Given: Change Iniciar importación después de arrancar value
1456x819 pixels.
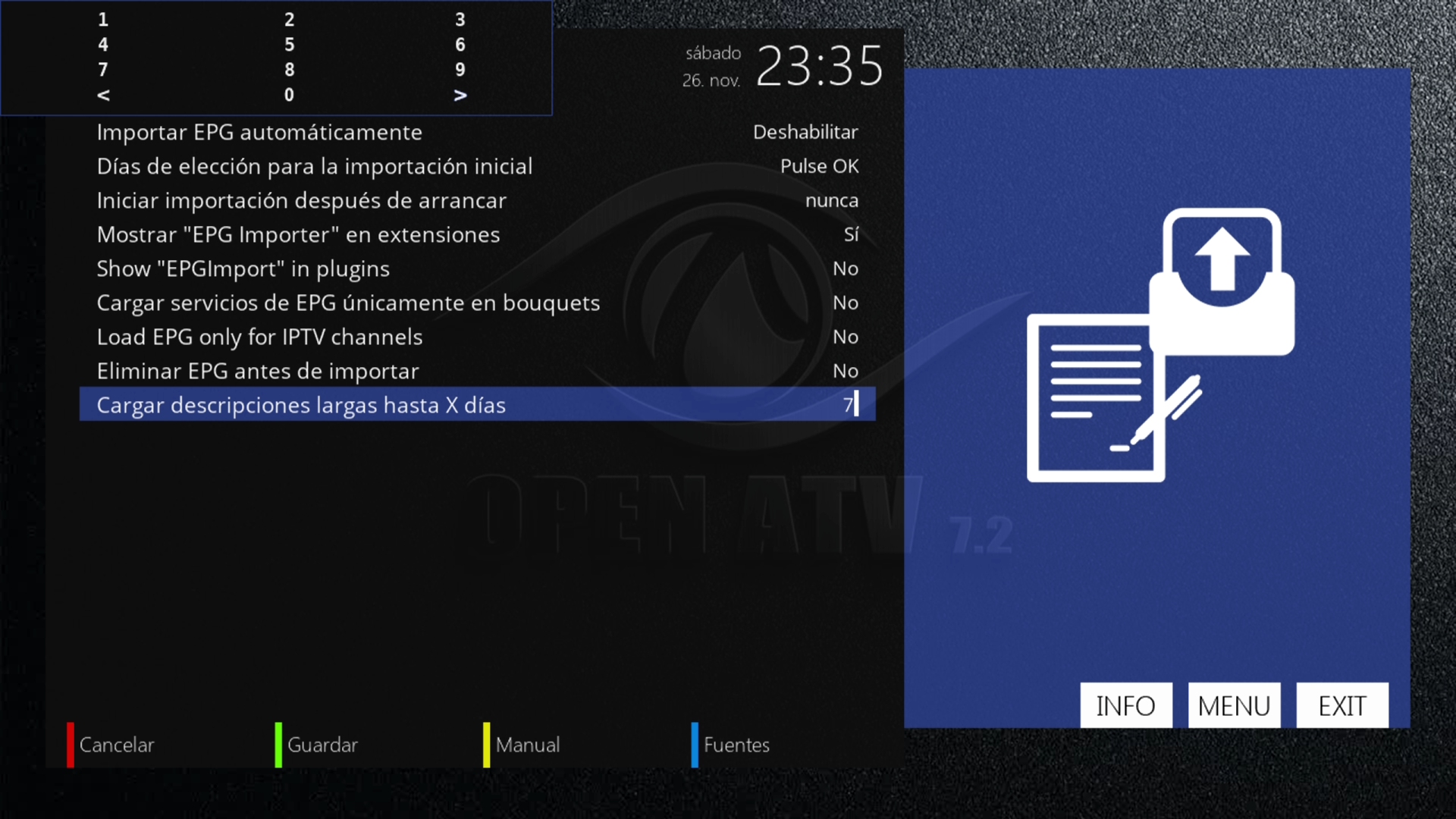Looking at the screenshot, I should pos(831,200).
